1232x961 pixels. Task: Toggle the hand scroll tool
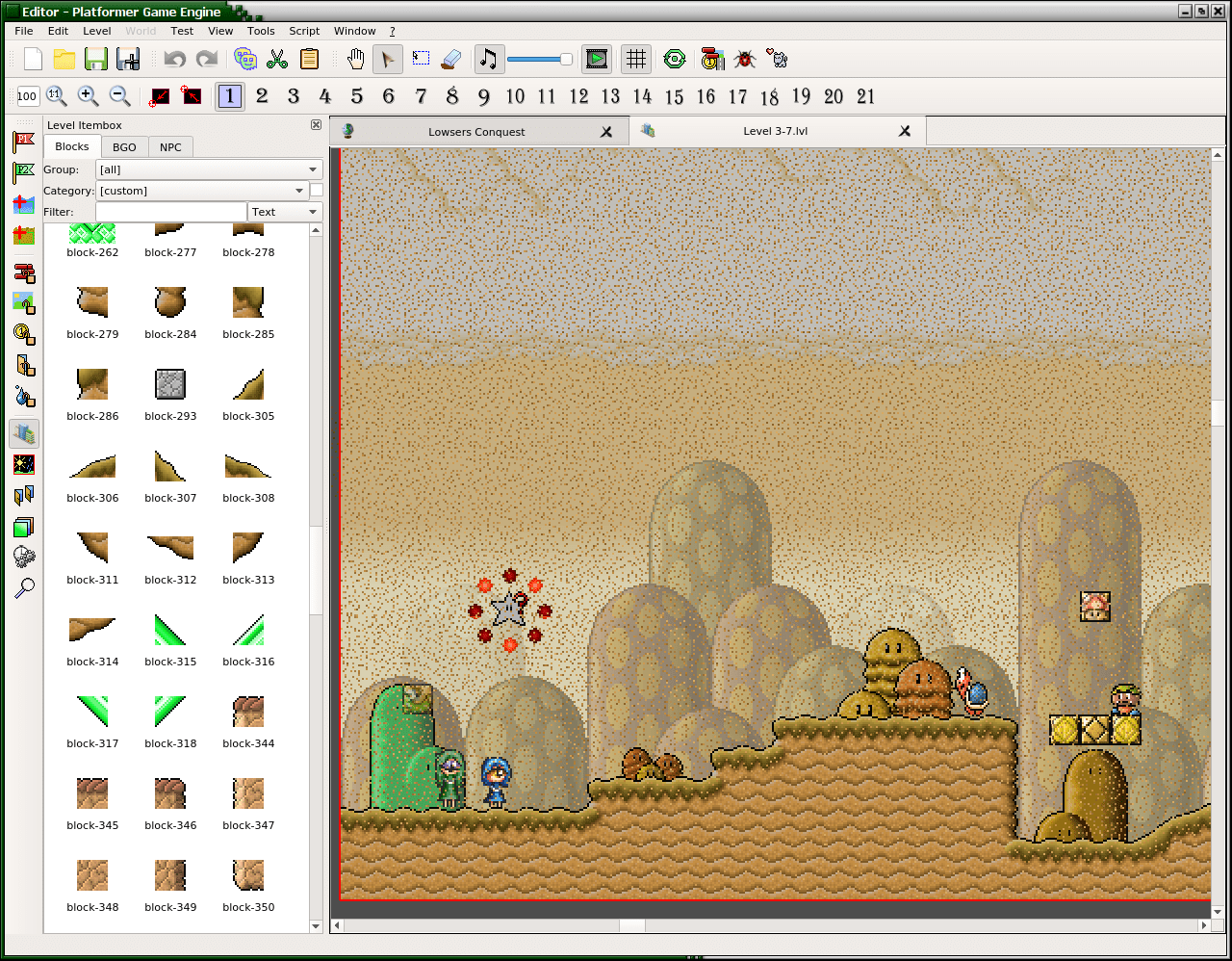pyautogui.click(x=356, y=60)
